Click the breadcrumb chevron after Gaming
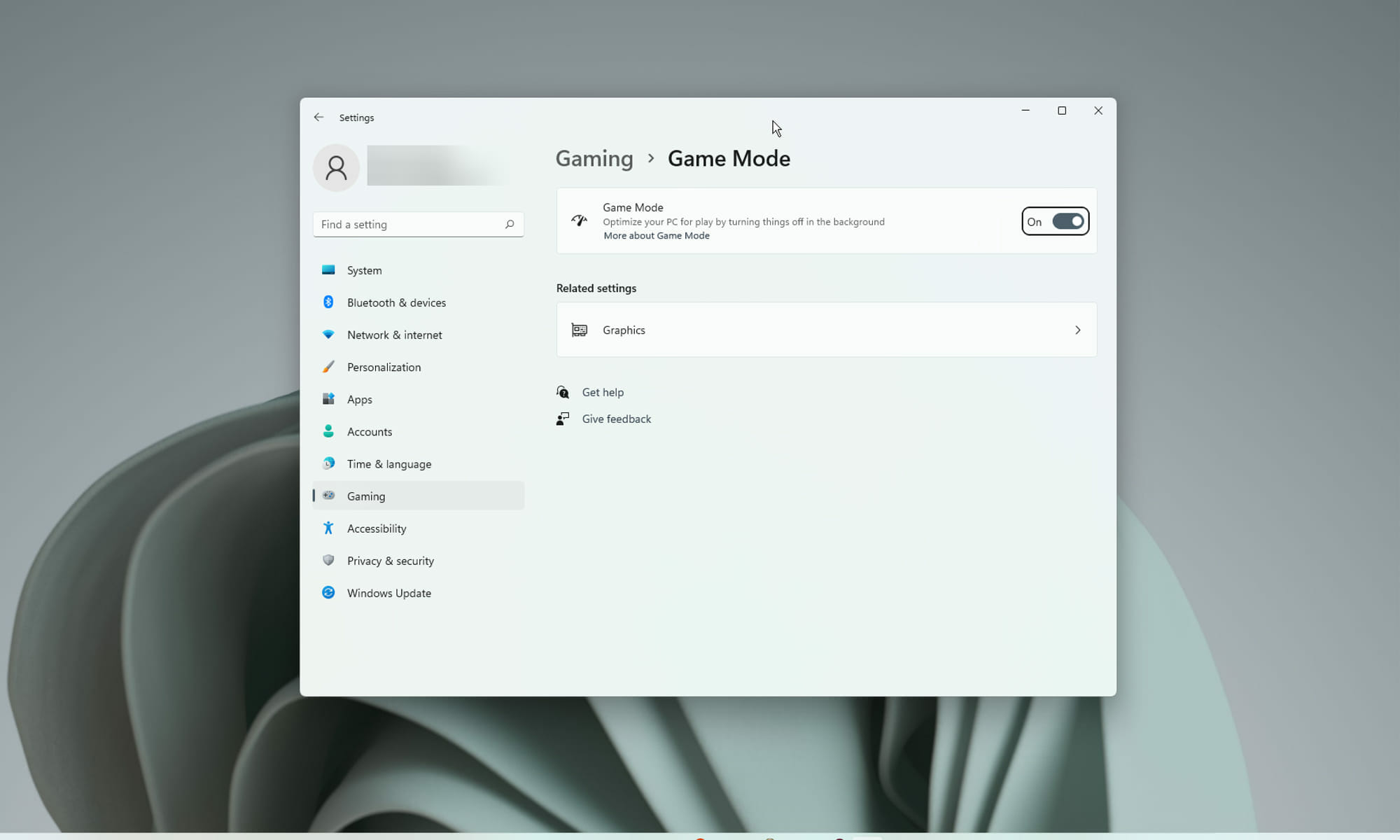The image size is (1400, 840). coord(651,158)
